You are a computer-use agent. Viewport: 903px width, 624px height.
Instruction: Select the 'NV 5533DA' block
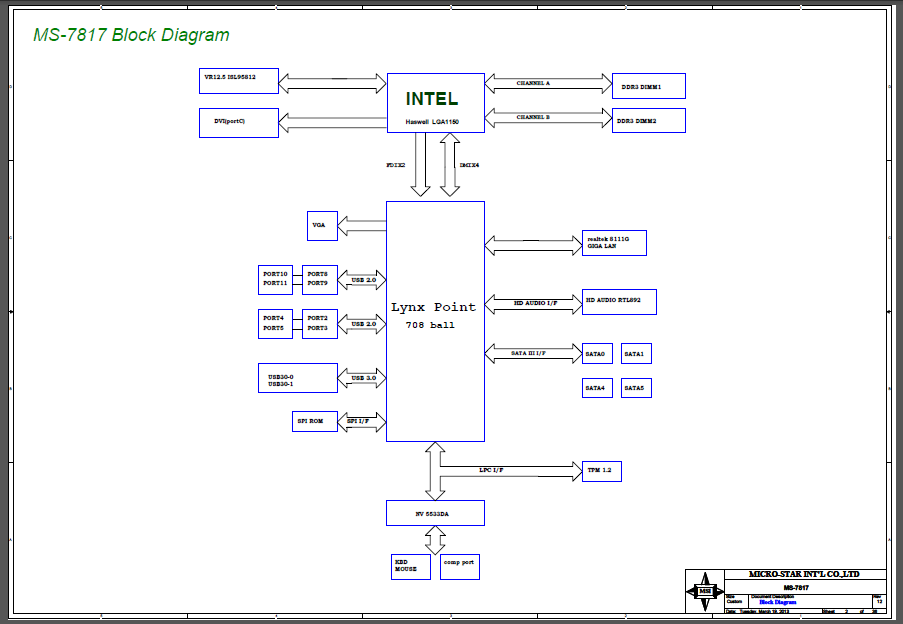click(435, 513)
